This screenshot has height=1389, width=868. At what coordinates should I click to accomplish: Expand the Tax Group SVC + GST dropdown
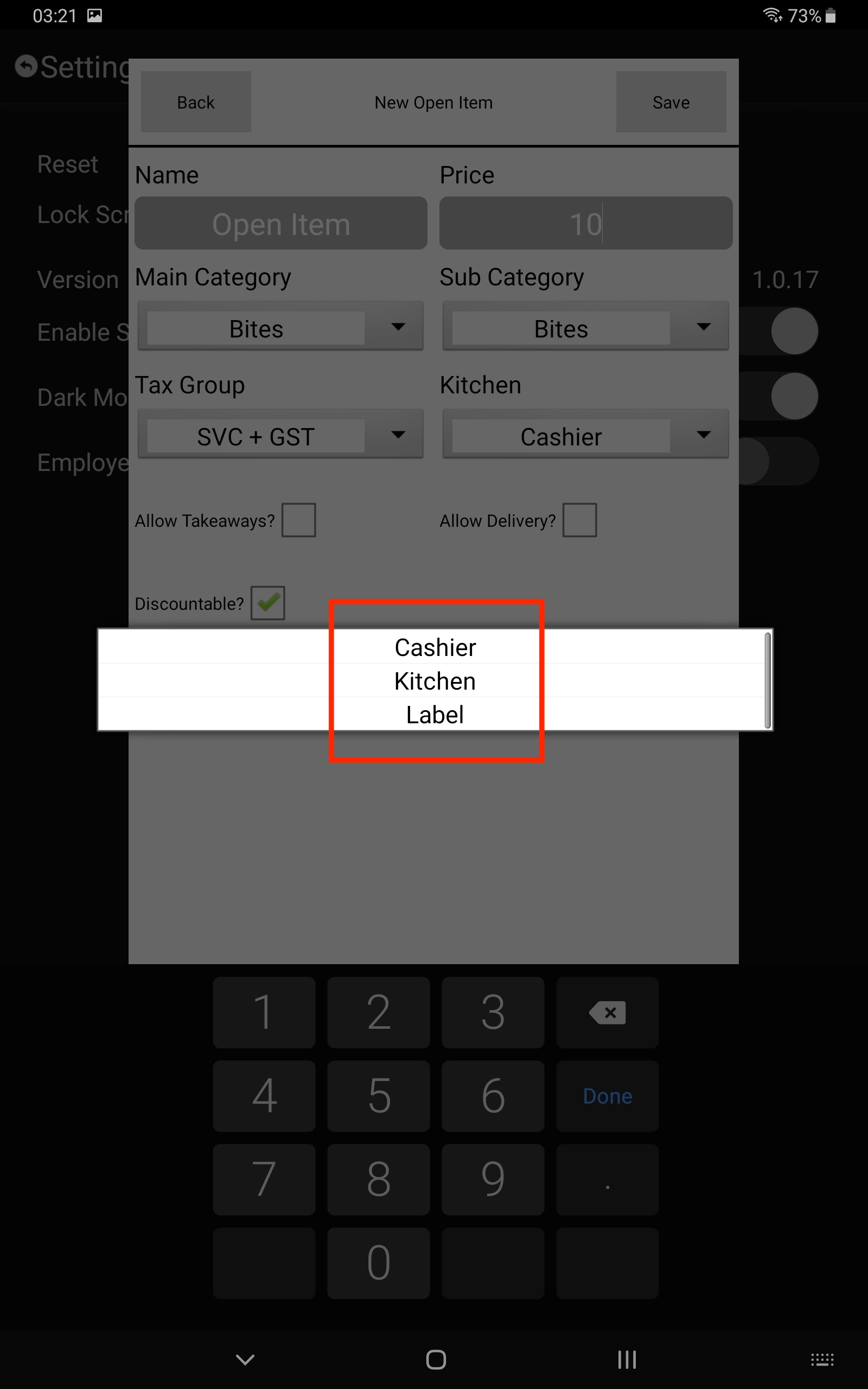point(280,435)
